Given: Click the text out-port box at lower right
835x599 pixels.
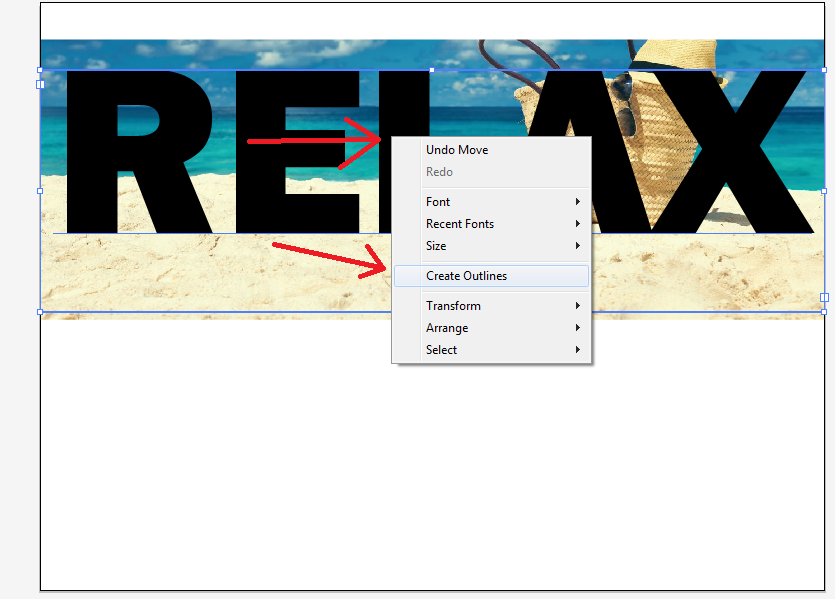Looking at the screenshot, I should pos(824,297).
